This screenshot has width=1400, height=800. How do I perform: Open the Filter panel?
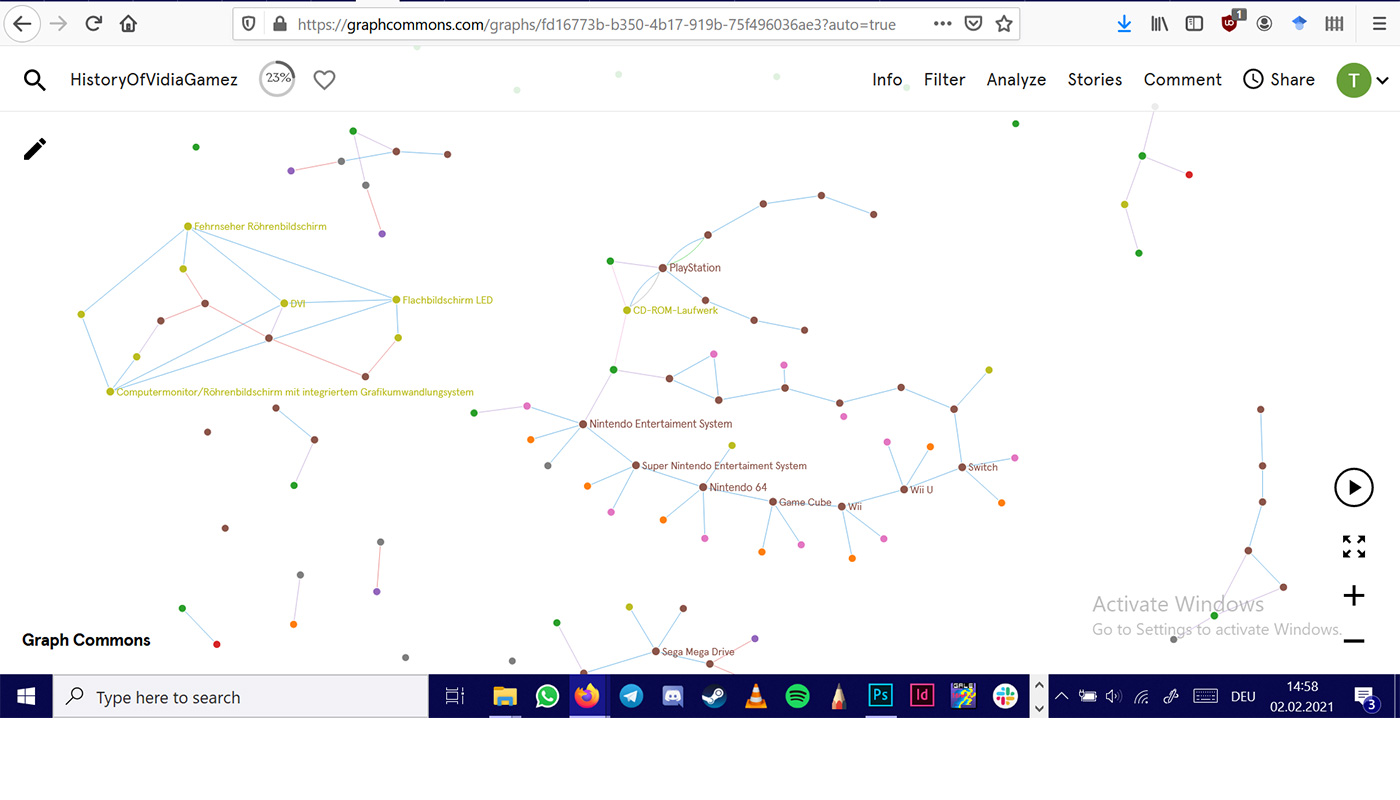944,80
